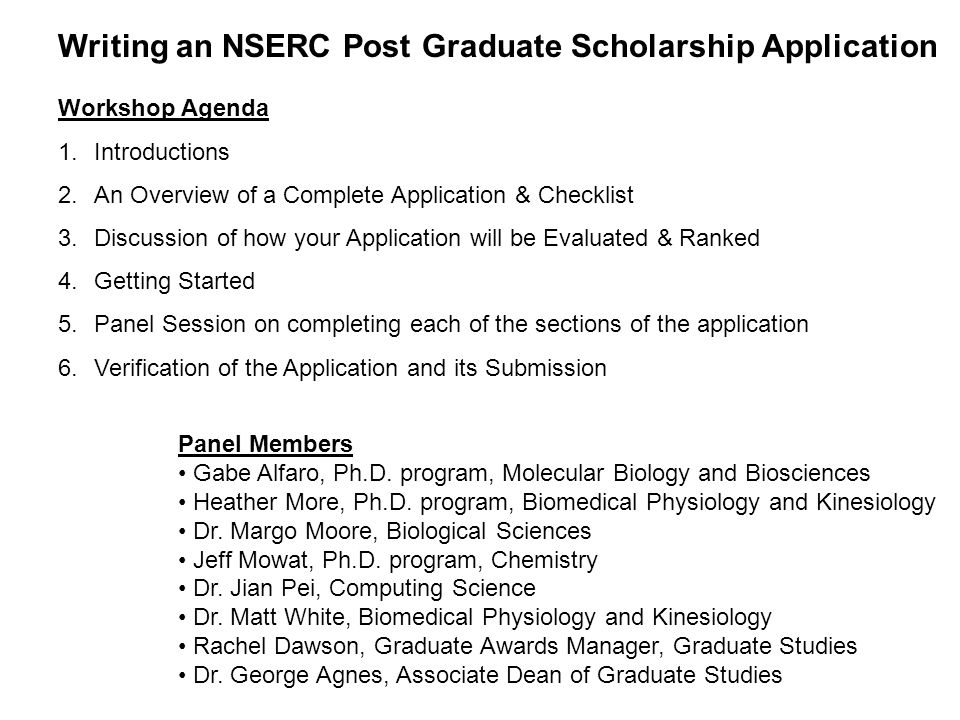Click agenda item 1 Introductions
The image size is (960, 720).
point(144,152)
